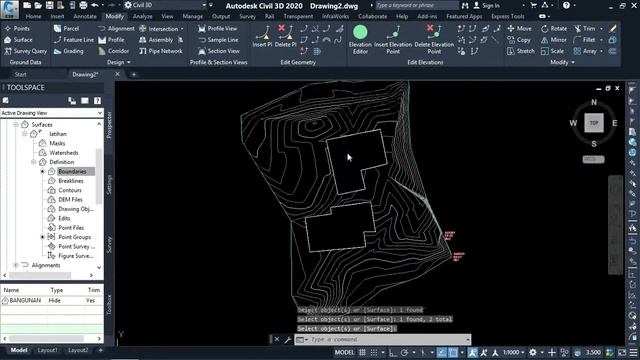Toggle polar tracking in status bar
Image resolution: width=640 pixels, height=360 pixels.
404,352
